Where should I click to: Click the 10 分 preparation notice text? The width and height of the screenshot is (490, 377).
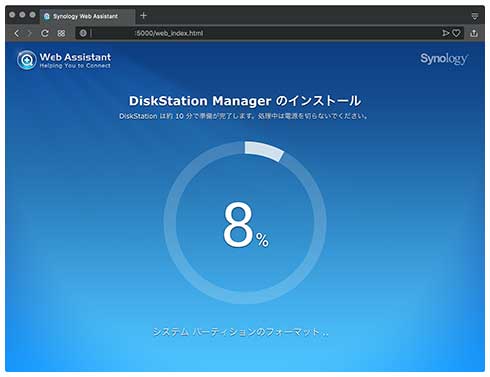[x=244, y=116]
